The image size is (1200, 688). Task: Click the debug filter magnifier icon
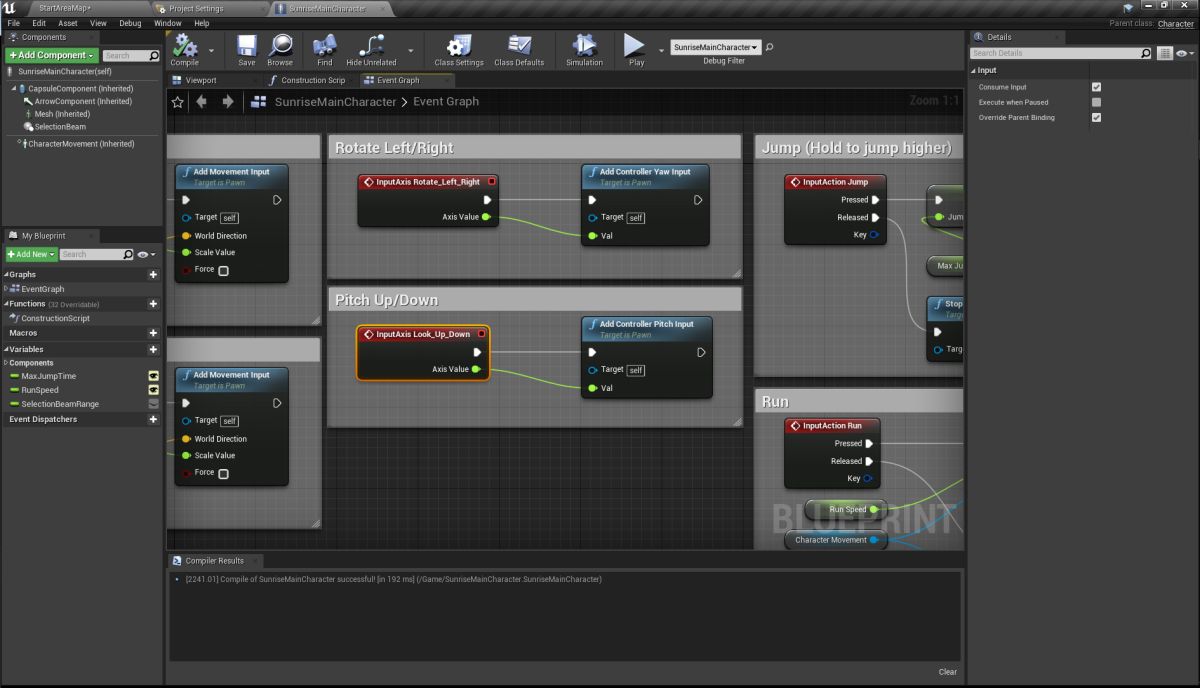click(x=769, y=47)
